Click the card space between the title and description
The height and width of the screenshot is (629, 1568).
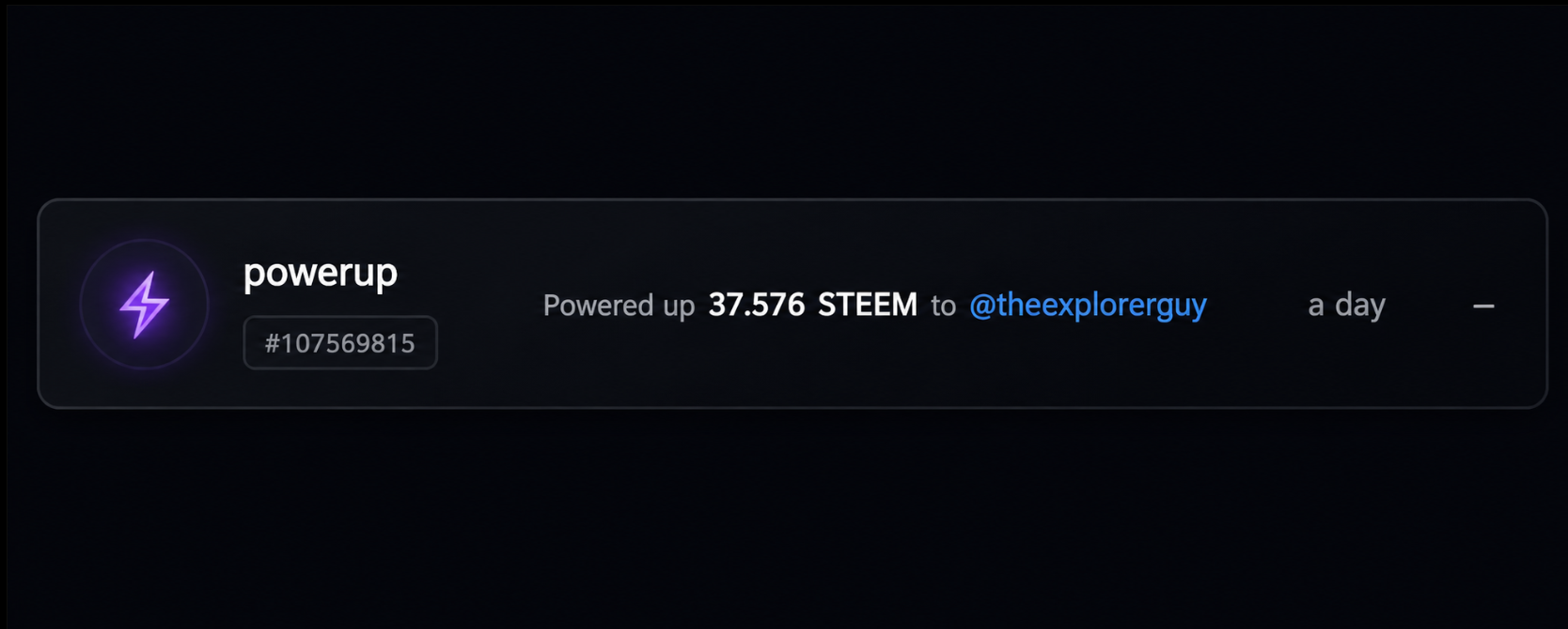[489, 305]
